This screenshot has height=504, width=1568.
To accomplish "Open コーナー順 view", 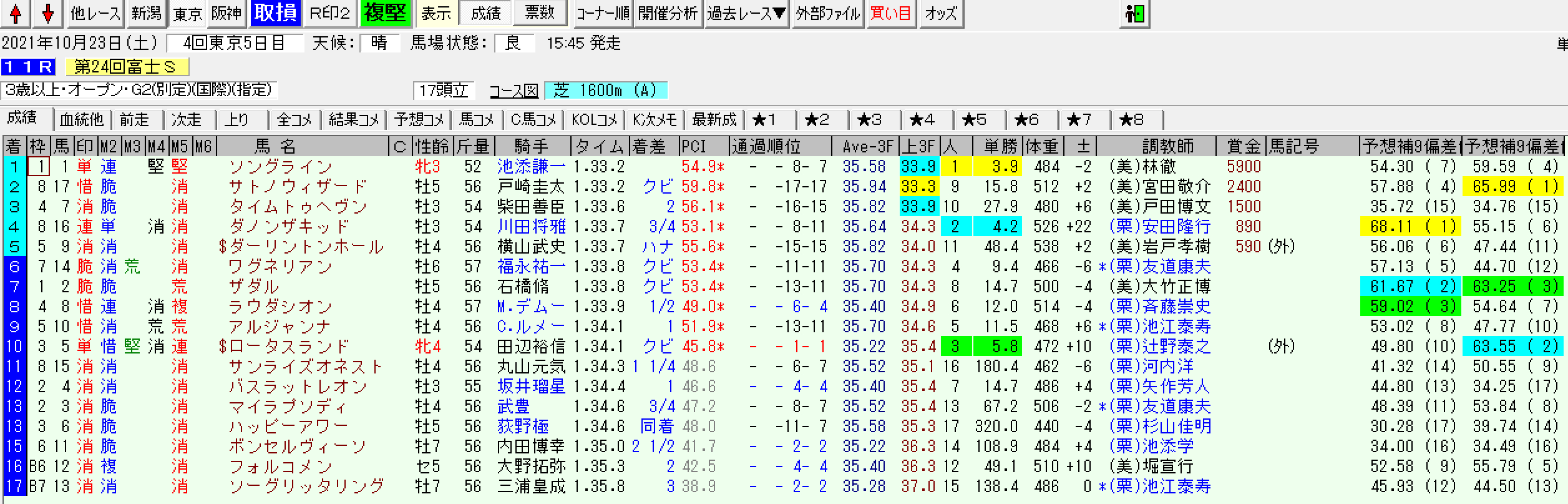I will coord(602,13).
